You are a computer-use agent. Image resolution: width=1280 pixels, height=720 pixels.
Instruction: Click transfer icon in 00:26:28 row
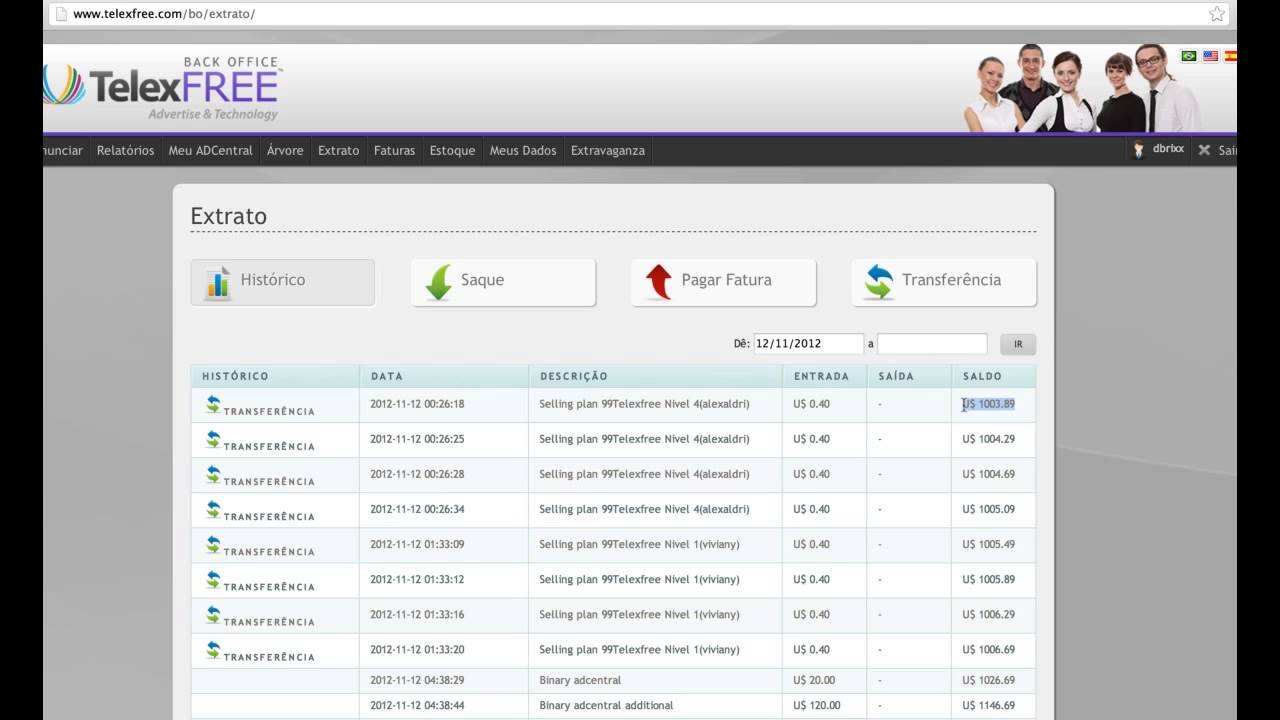[x=213, y=473]
